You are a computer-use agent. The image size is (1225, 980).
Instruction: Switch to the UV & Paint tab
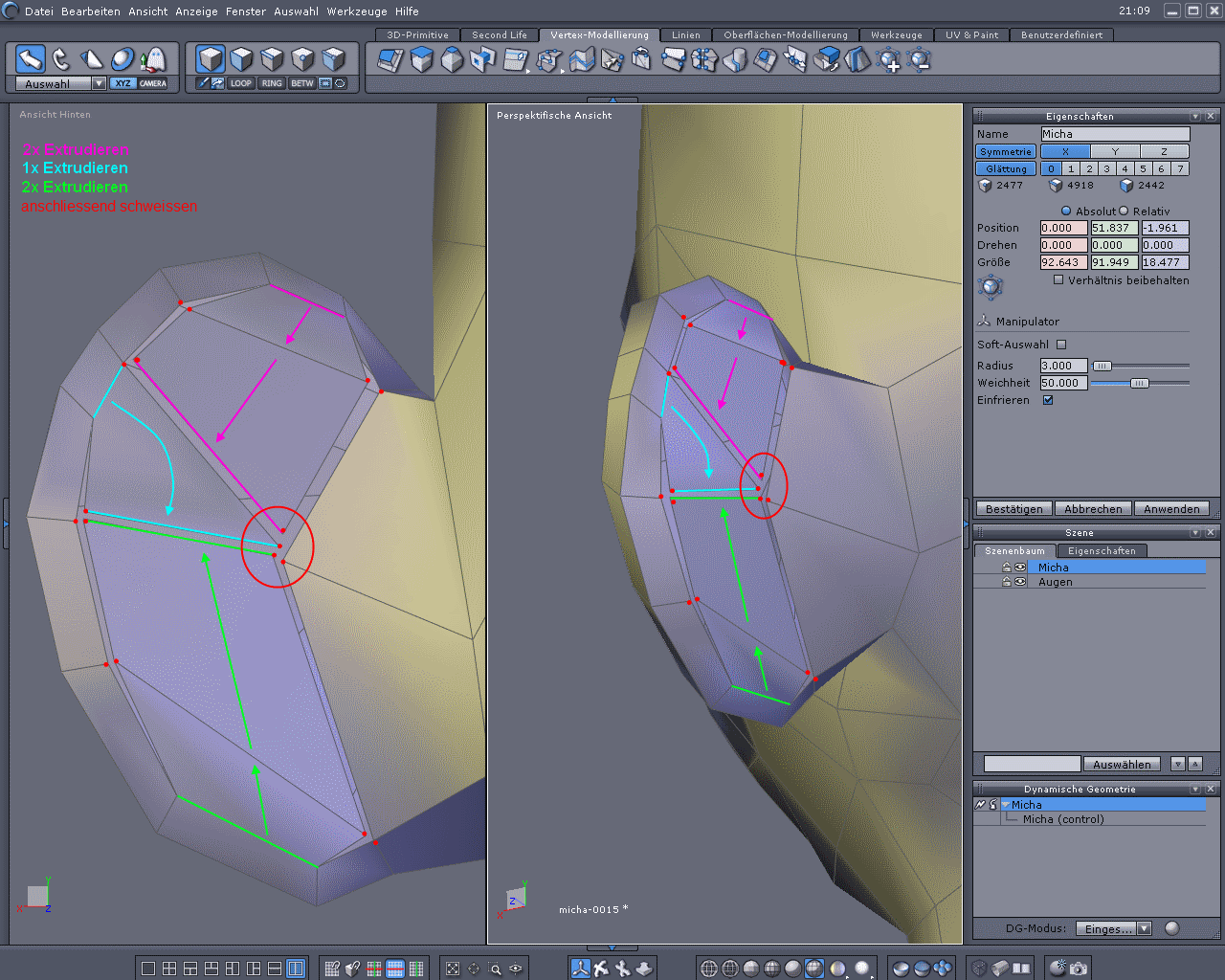(971, 35)
